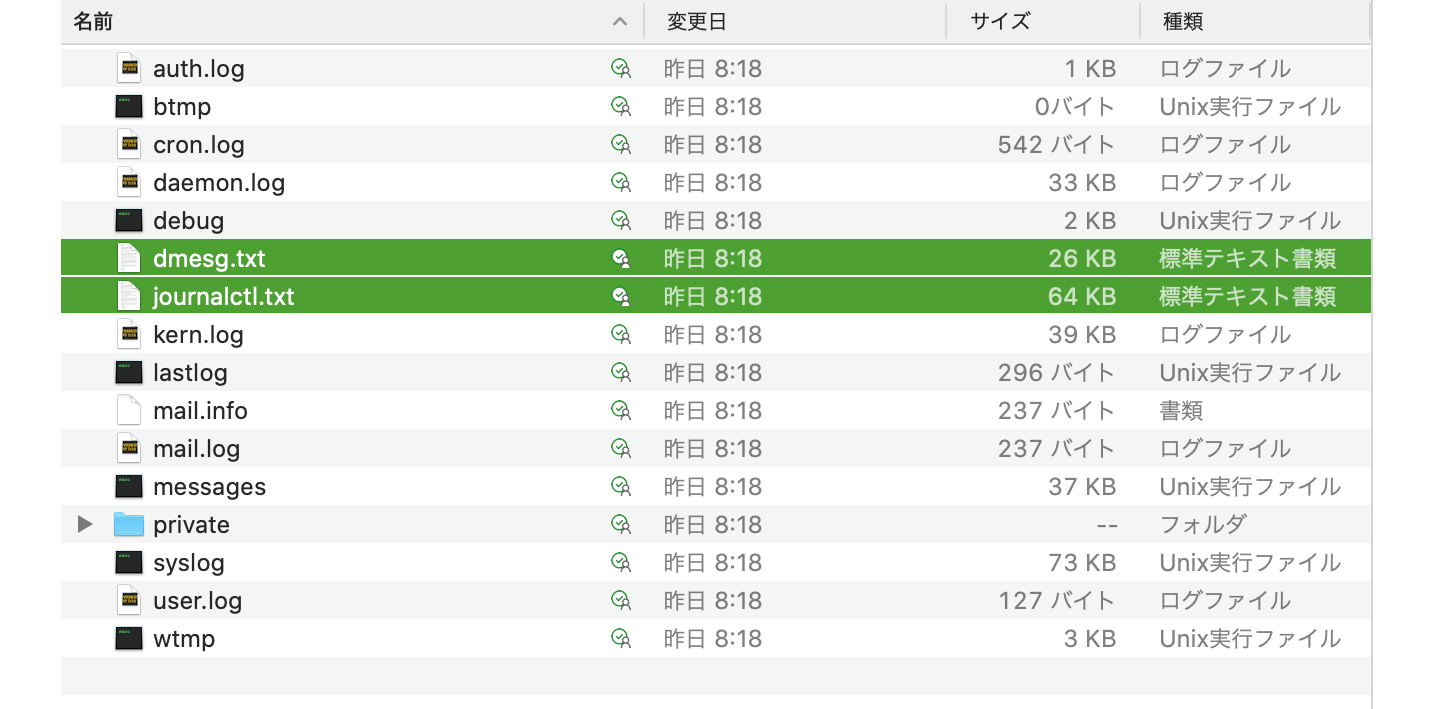Click the auth.log file icon

coord(128,69)
